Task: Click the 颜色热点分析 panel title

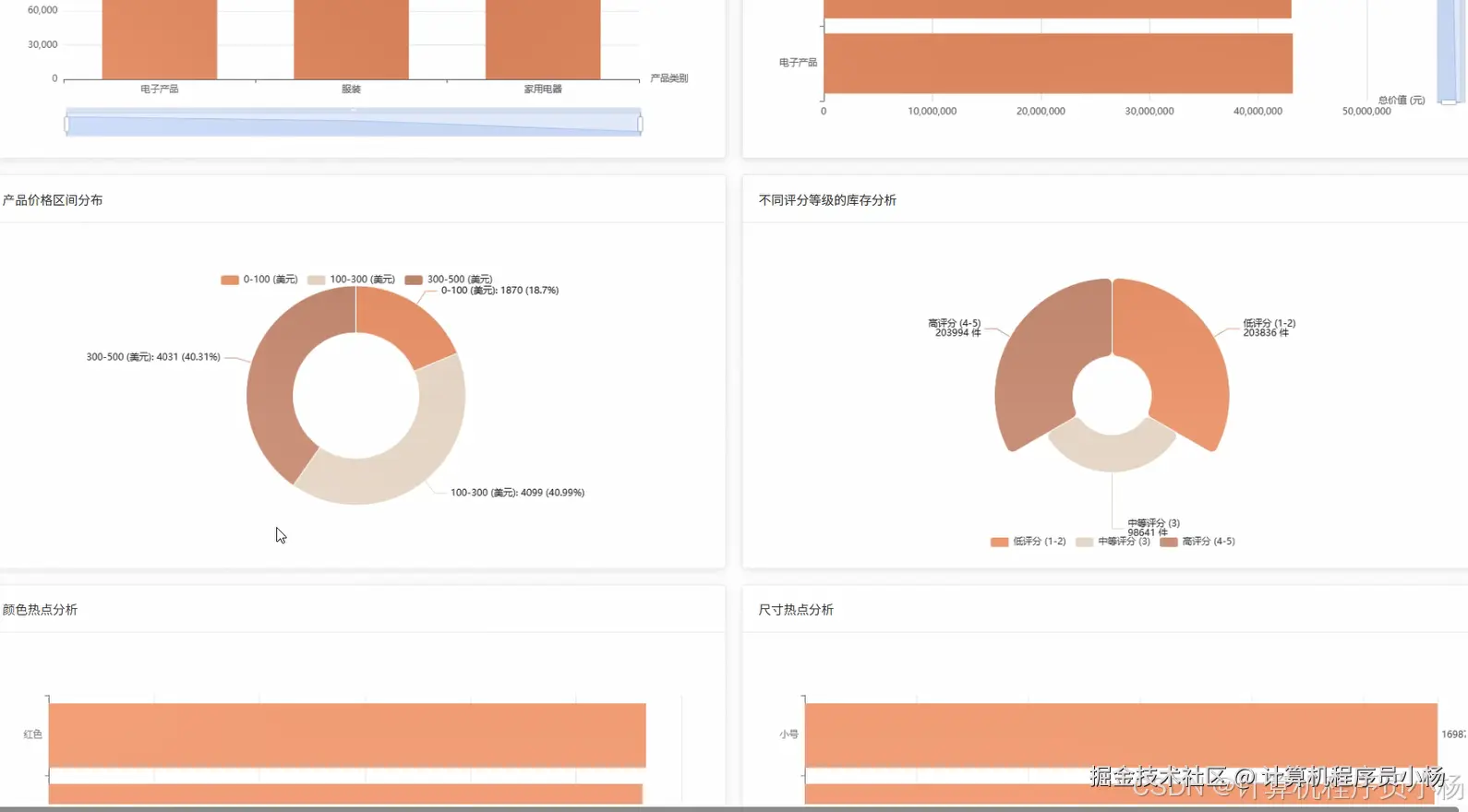Action: [x=40, y=610]
